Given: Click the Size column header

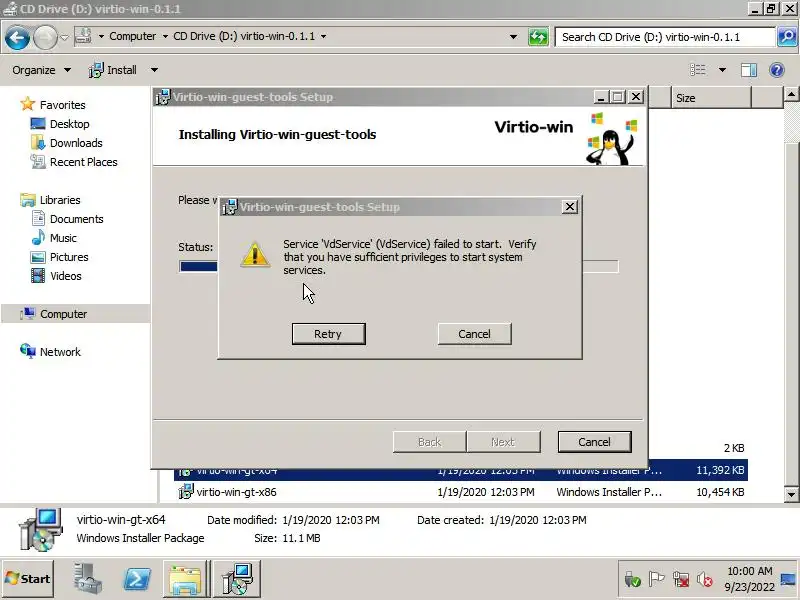Looking at the screenshot, I should pos(711,98).
